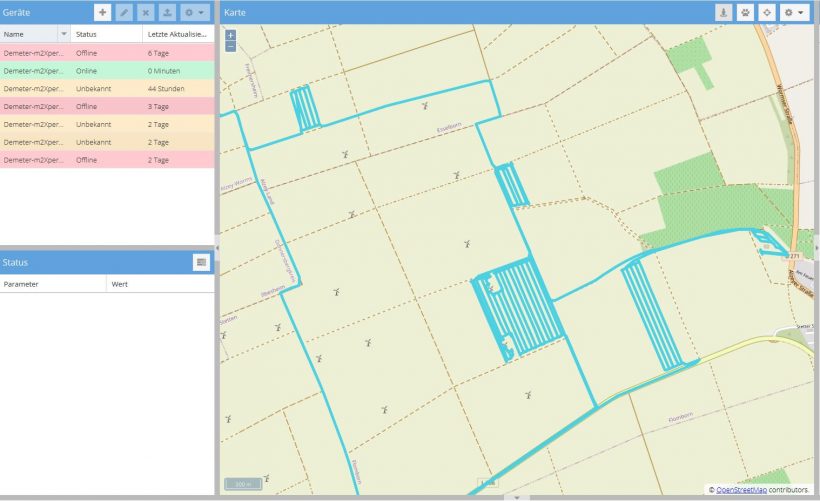Open the Name column dropdown arrow
Image resolution: width=820 pixels, height=502 pixels.
pyautogui.click(x=64, y=34)
